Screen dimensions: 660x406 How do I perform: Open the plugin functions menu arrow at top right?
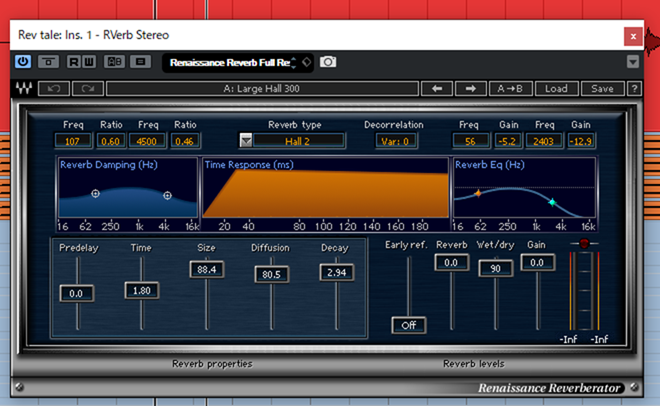click(632, 62)
